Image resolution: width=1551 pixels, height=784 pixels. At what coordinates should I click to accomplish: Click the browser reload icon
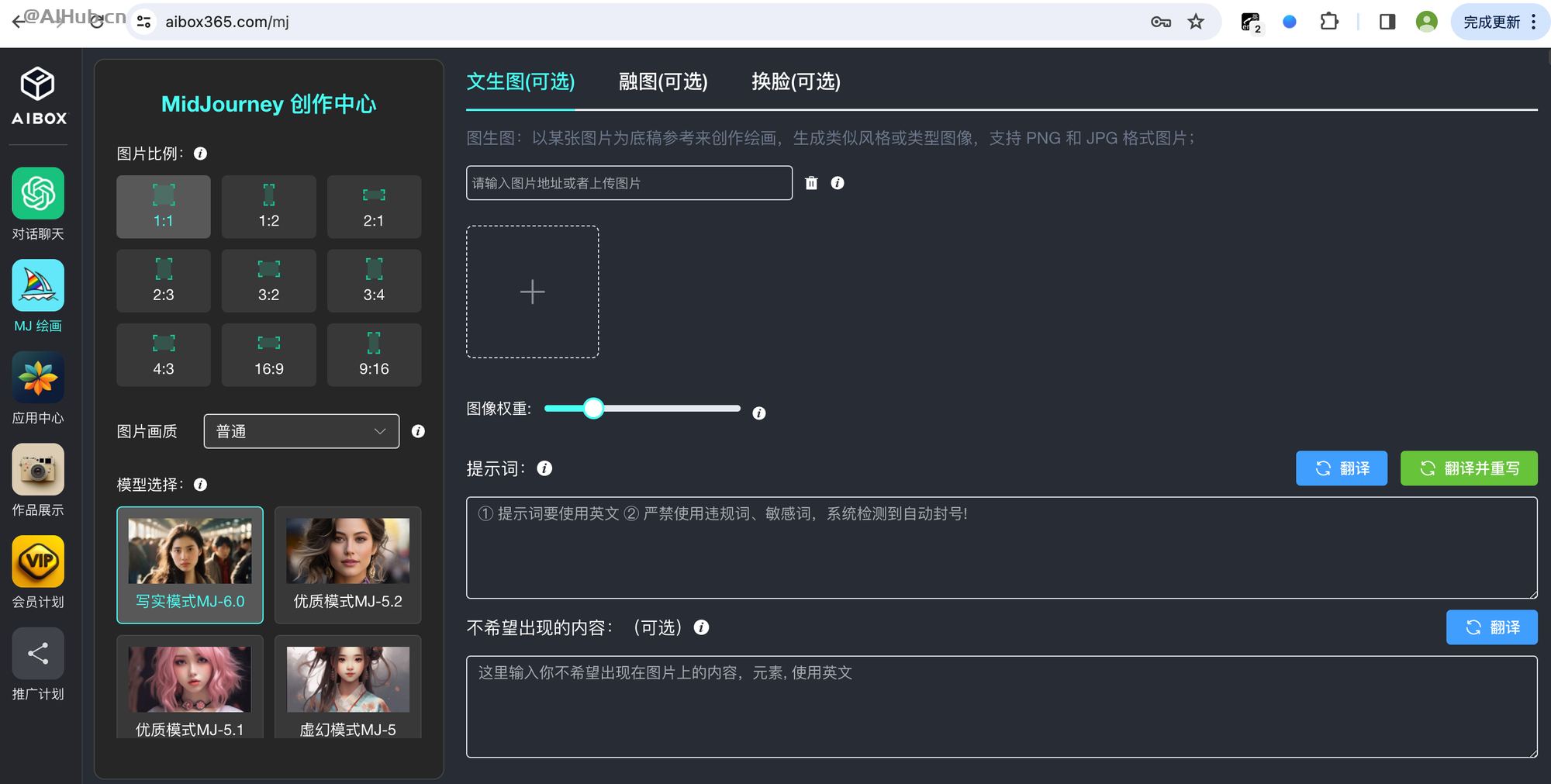pos(96,22)
